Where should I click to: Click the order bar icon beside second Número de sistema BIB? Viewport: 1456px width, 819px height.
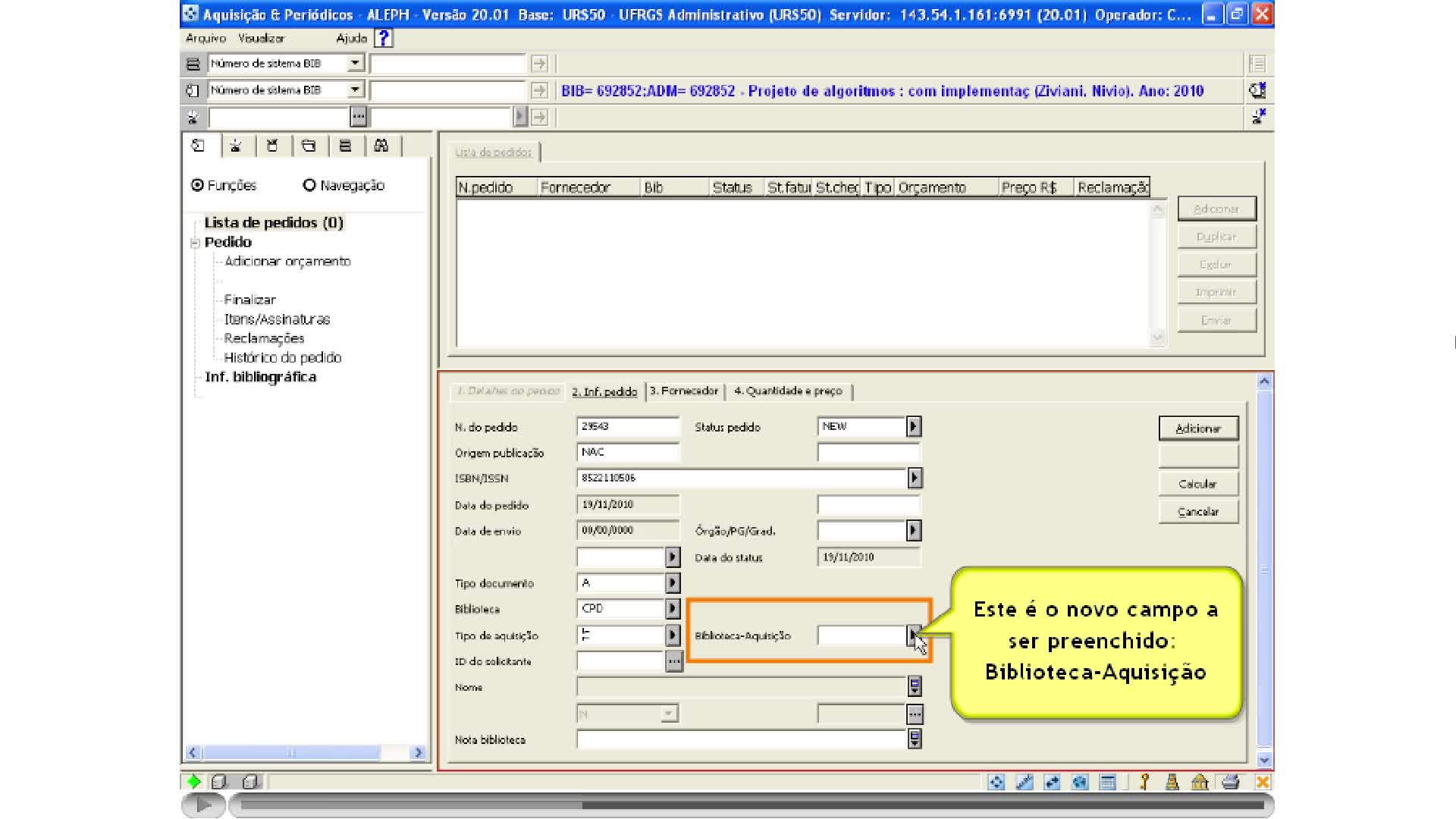(x=193, y=90)
